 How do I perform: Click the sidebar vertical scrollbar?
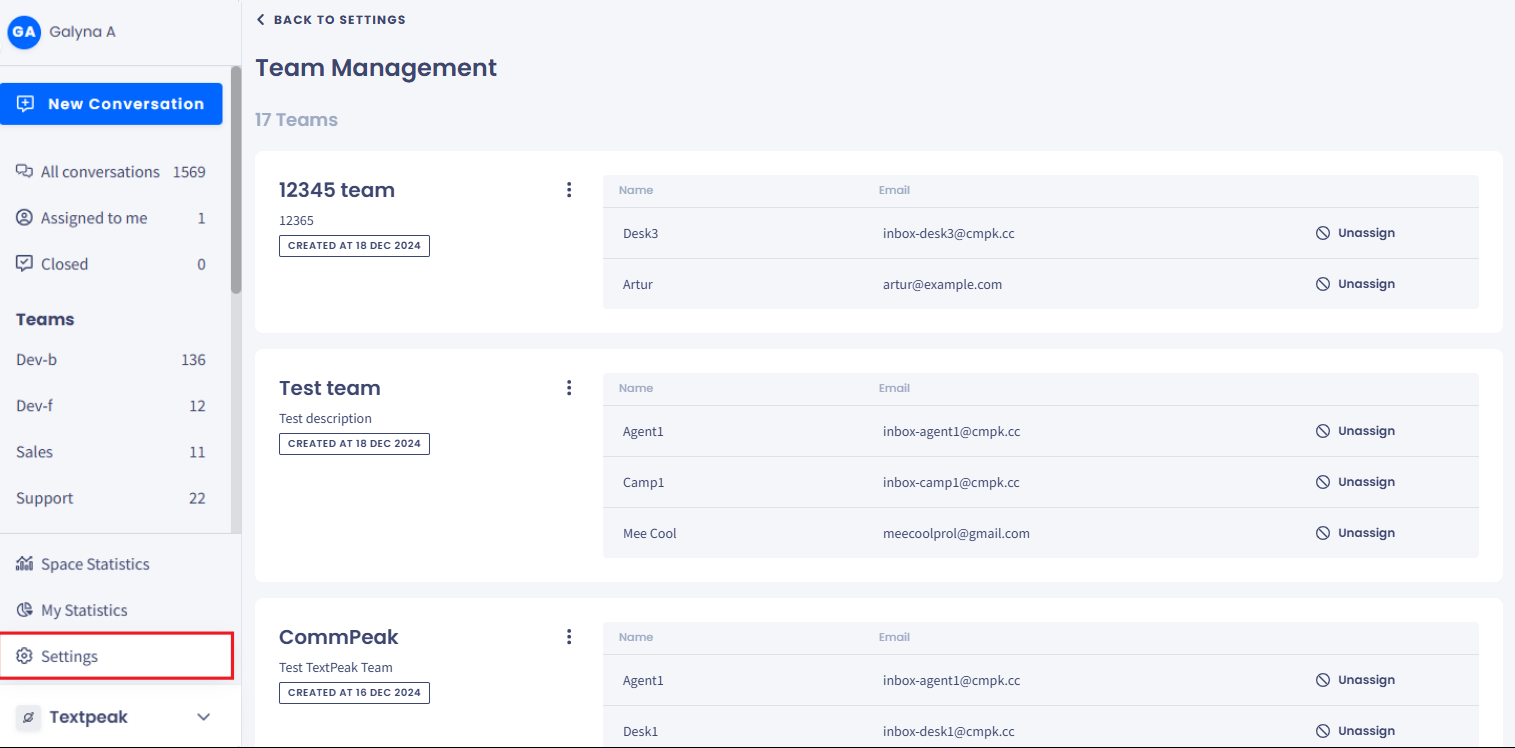click(236, 180)
